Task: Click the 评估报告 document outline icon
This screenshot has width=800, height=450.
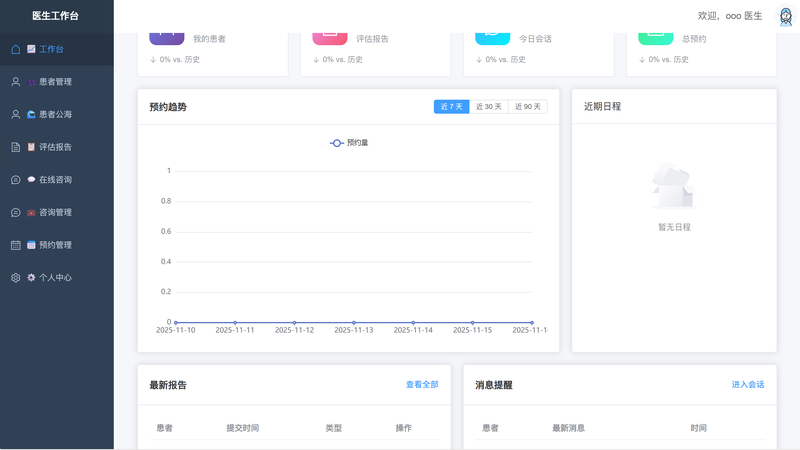Action: point(16,147)
